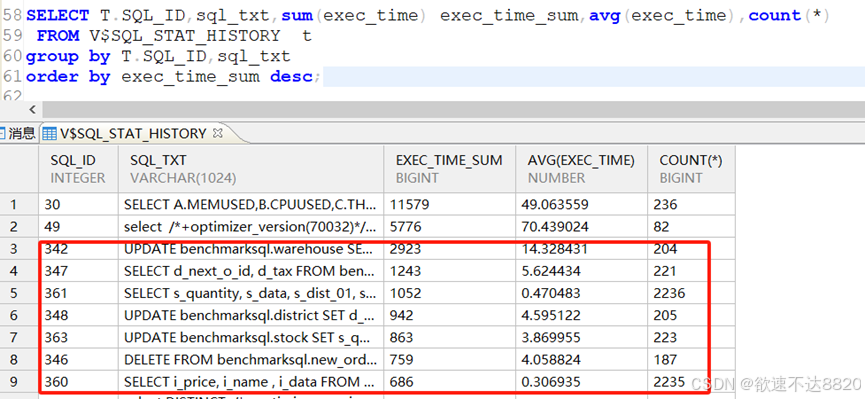The width and height of the screenshot is (865, 399).
Task: Click the EXEC_TIME_SUM value 1243
Action: (450, 271)
